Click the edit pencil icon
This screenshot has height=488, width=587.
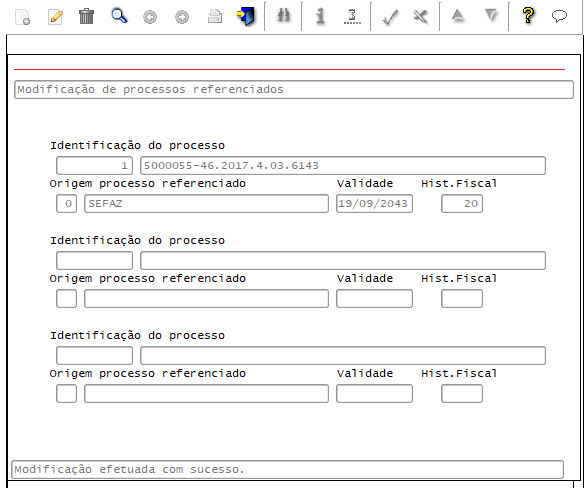[x=55, y=17]
